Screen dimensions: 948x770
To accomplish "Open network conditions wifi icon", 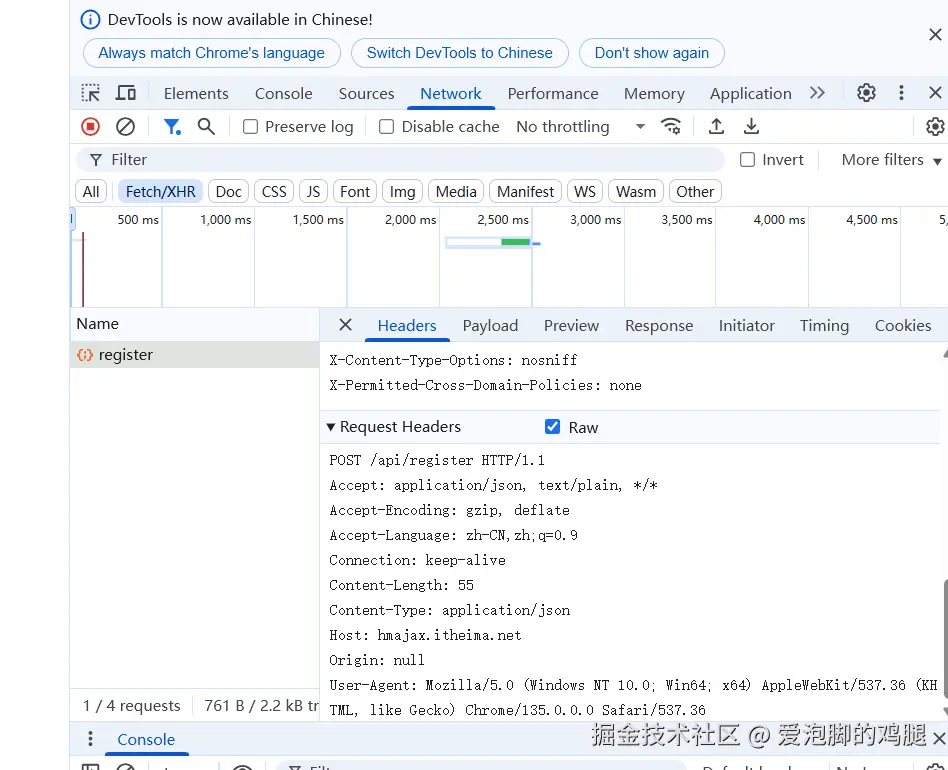I will 671,127.
